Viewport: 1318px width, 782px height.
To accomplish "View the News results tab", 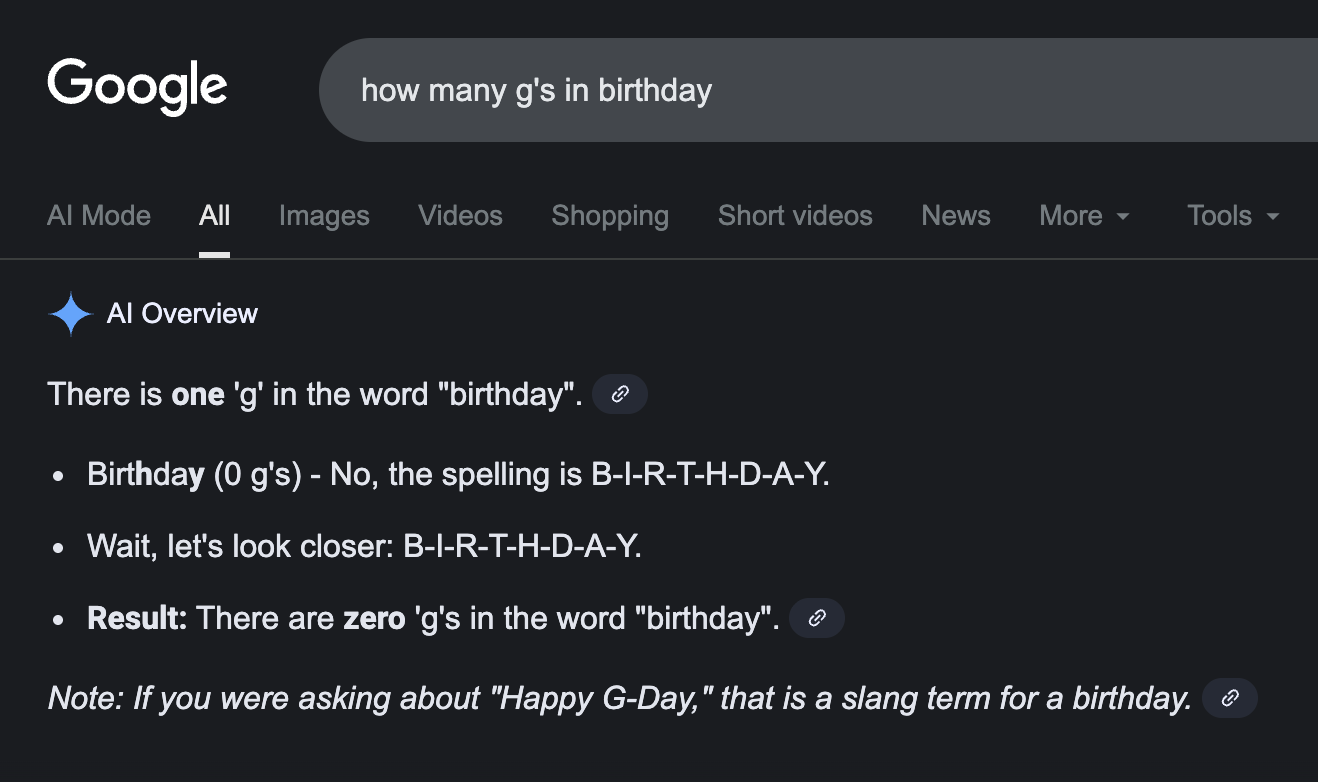I will point(956,216).
